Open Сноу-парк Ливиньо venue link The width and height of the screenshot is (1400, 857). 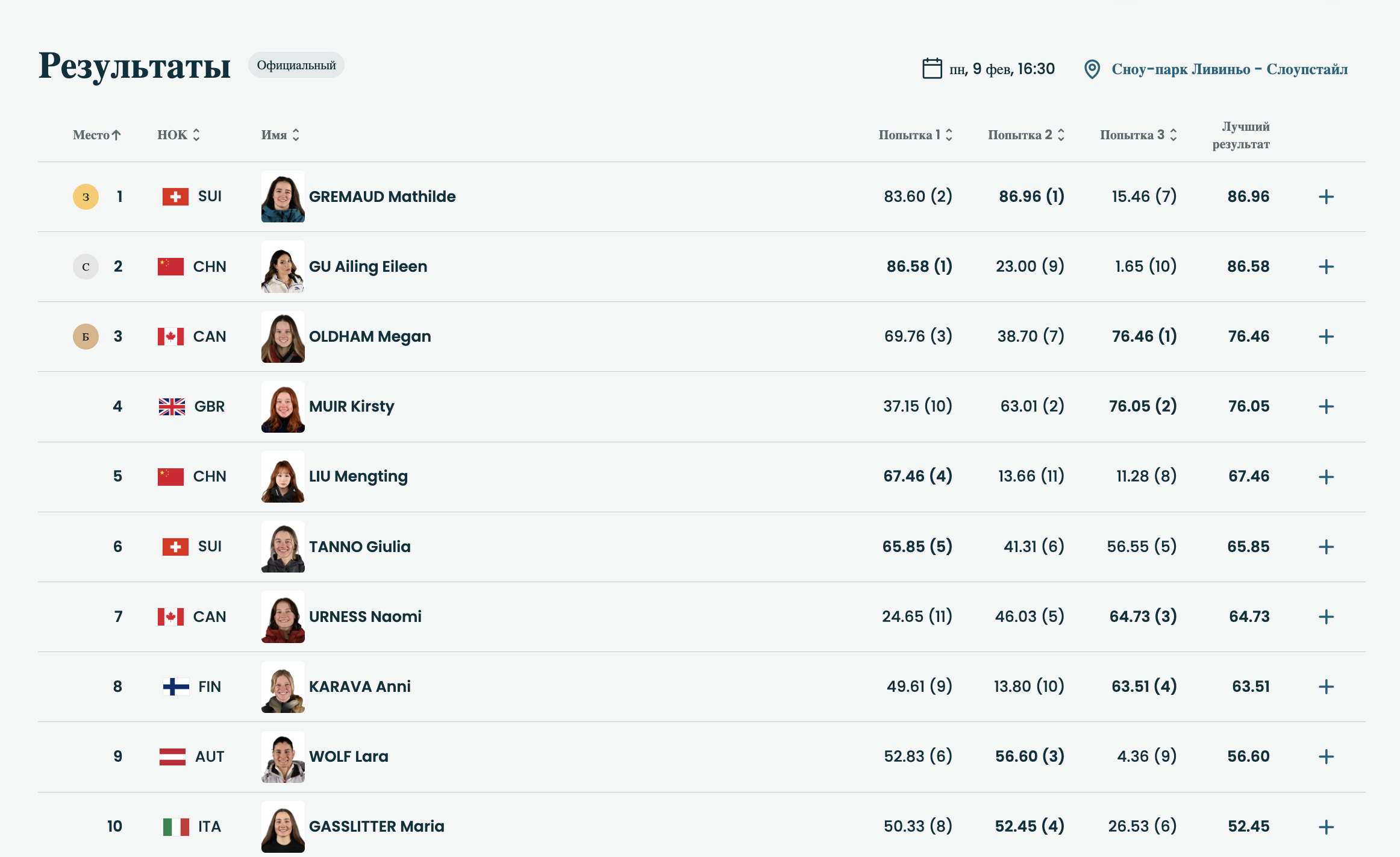click(1229, 69)
